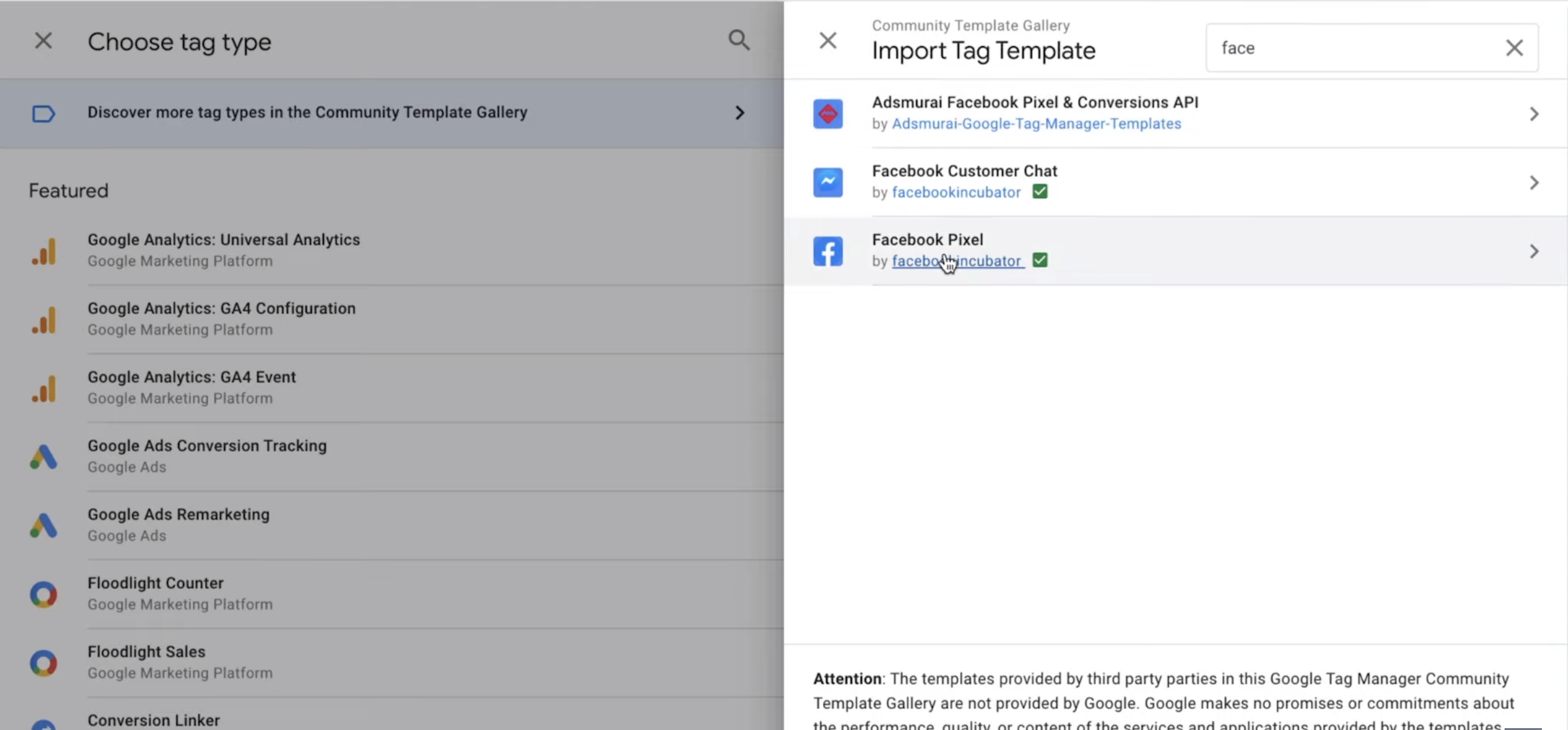Click Adsmurai template logo icon
Image resolution: width=1568 pixels, height=730 pixels.
coord(828,114)
